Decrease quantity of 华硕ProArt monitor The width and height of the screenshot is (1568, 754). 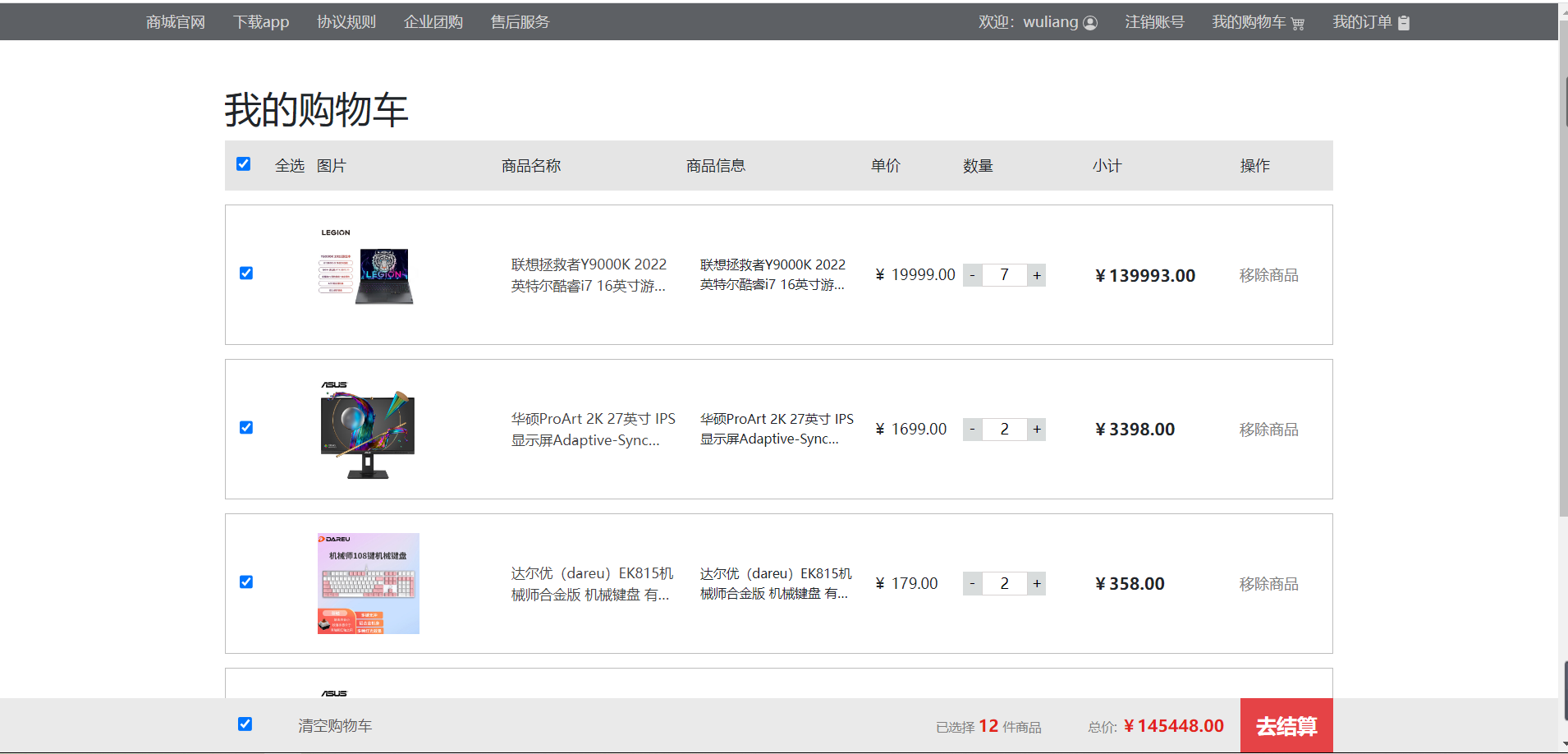click(973, 430)
